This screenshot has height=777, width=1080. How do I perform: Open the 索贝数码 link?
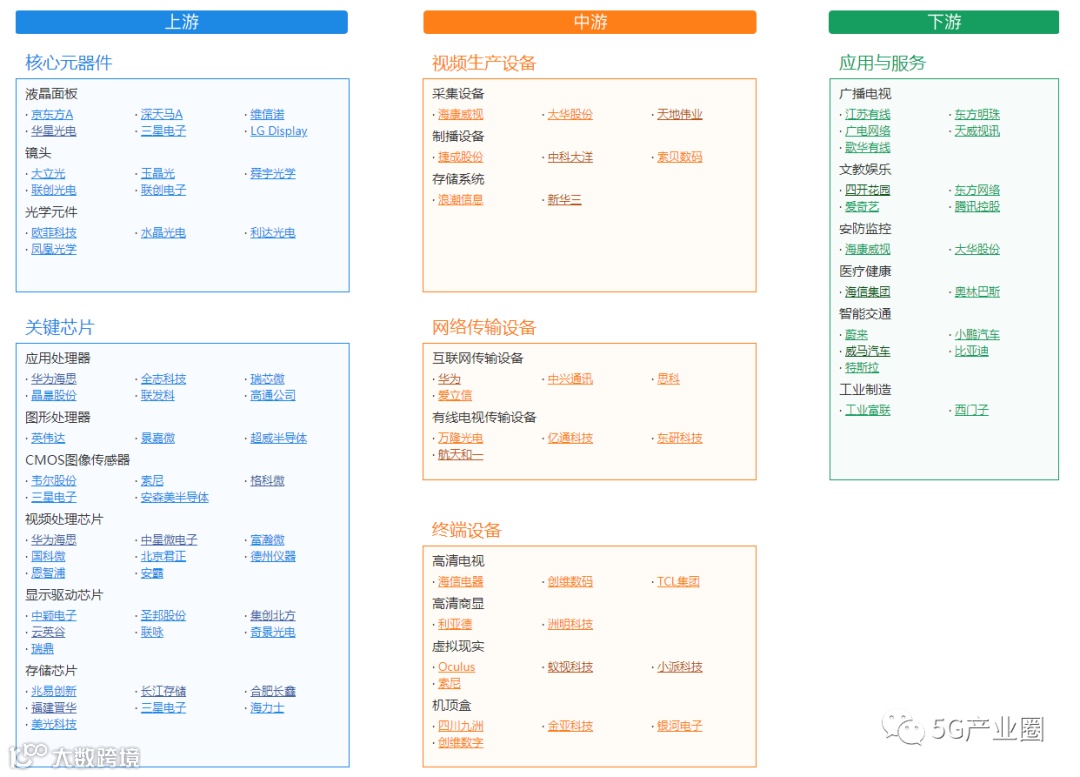[x=679, y=157]
